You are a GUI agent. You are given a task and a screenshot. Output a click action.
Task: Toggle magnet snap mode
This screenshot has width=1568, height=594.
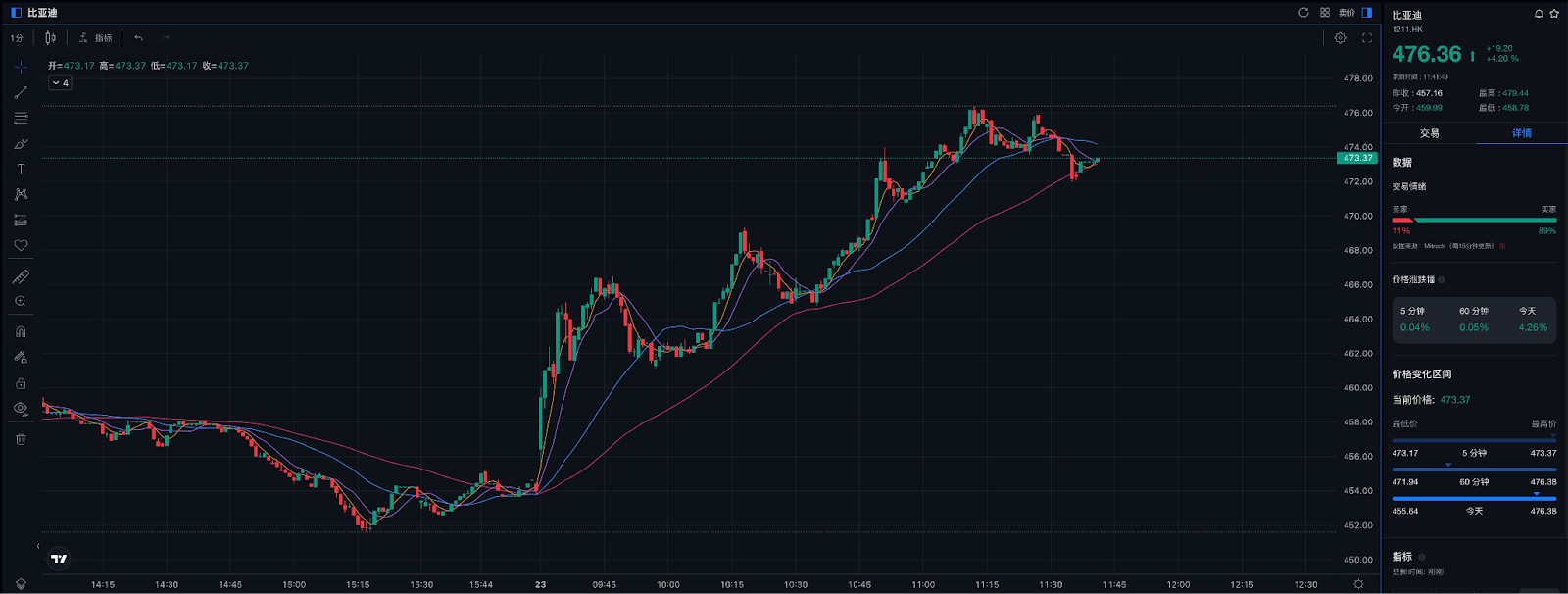[x=21, y=331]
